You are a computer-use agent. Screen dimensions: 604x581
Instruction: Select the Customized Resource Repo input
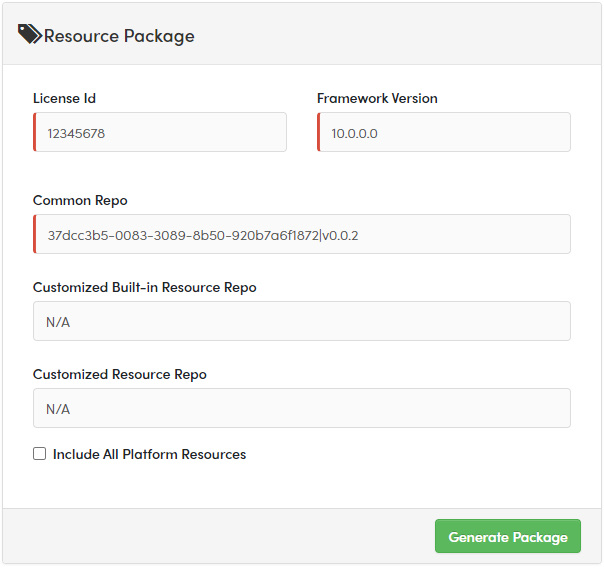302,408
